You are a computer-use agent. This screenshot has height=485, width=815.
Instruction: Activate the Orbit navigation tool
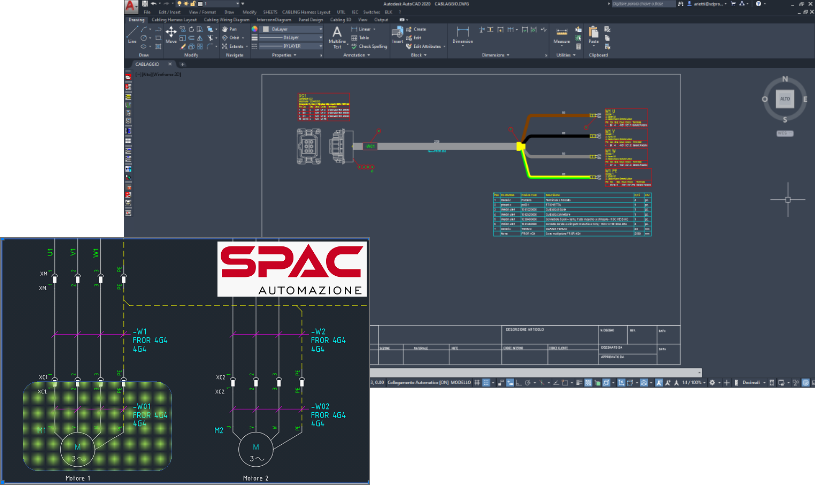[231, 37]
